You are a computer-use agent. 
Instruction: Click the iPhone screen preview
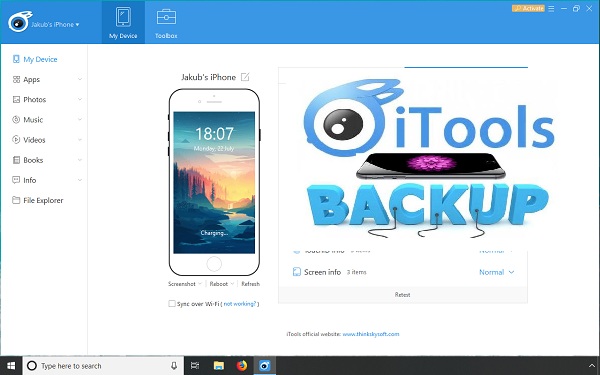[x=214, y=183]
